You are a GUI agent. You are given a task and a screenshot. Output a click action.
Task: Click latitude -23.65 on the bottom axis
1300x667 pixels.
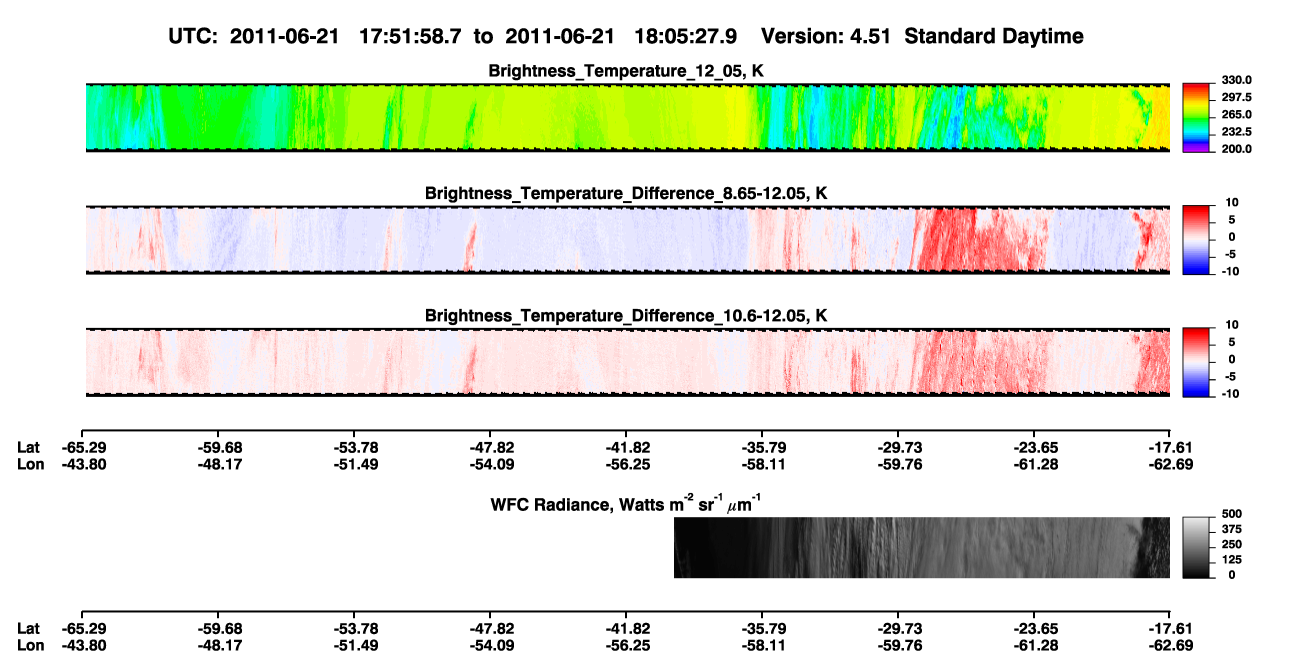1035,628
